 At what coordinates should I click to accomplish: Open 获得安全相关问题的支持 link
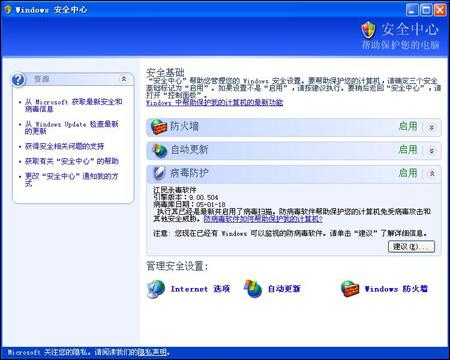pos(64,146)
